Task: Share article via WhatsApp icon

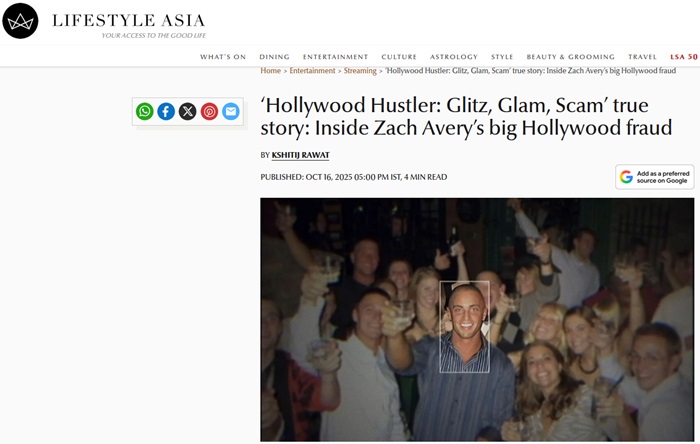Action: coord(145,111)
